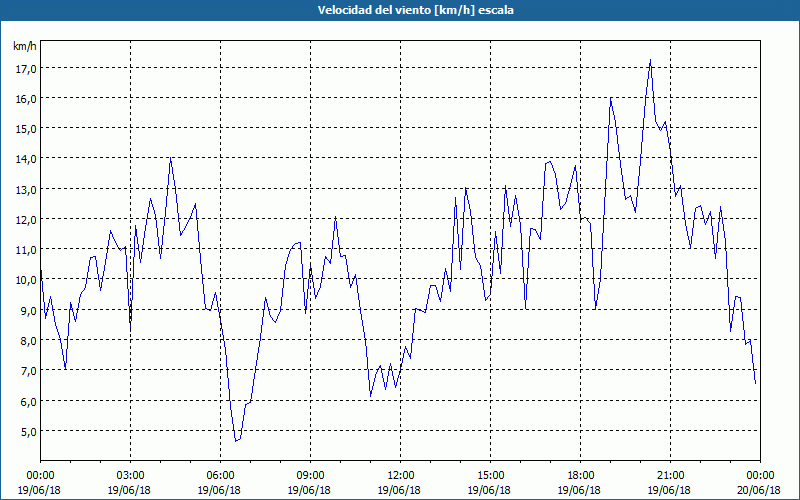800x500 pixels.
Task: Select the '15,0' y-axis value
Action: pos(26,129)
